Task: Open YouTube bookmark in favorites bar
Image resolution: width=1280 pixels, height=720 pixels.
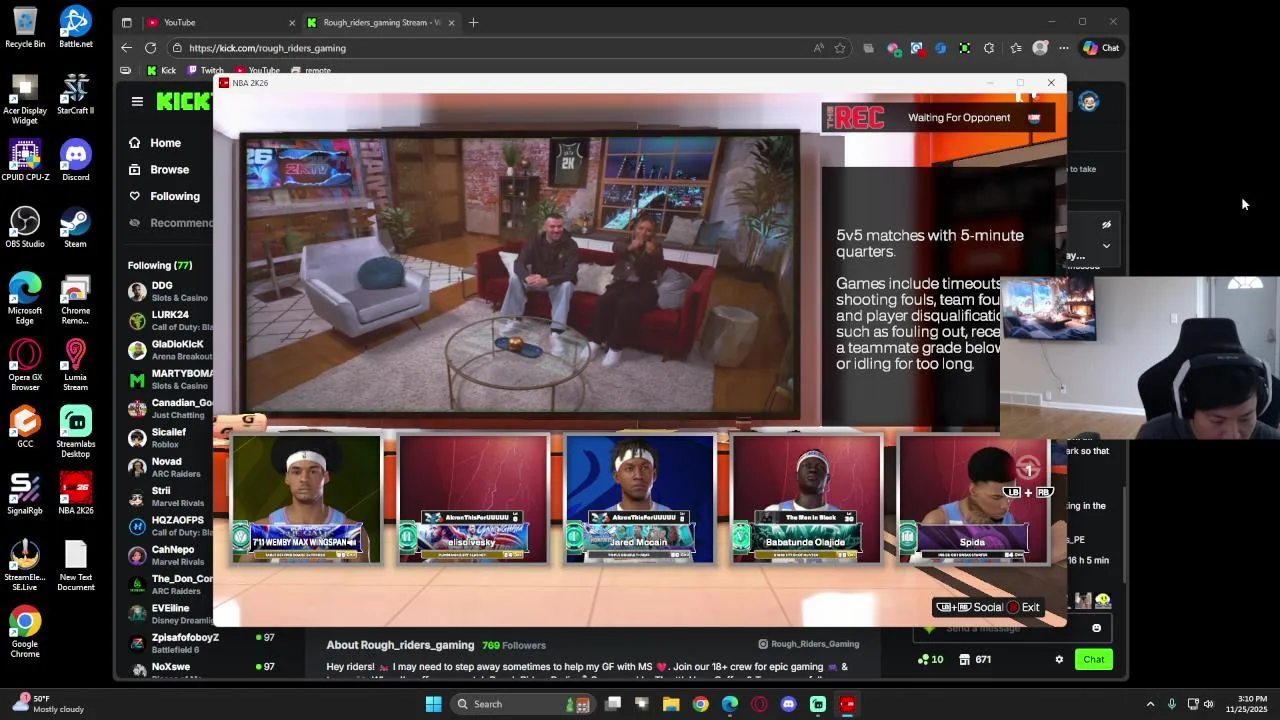Action: point(257,71)
